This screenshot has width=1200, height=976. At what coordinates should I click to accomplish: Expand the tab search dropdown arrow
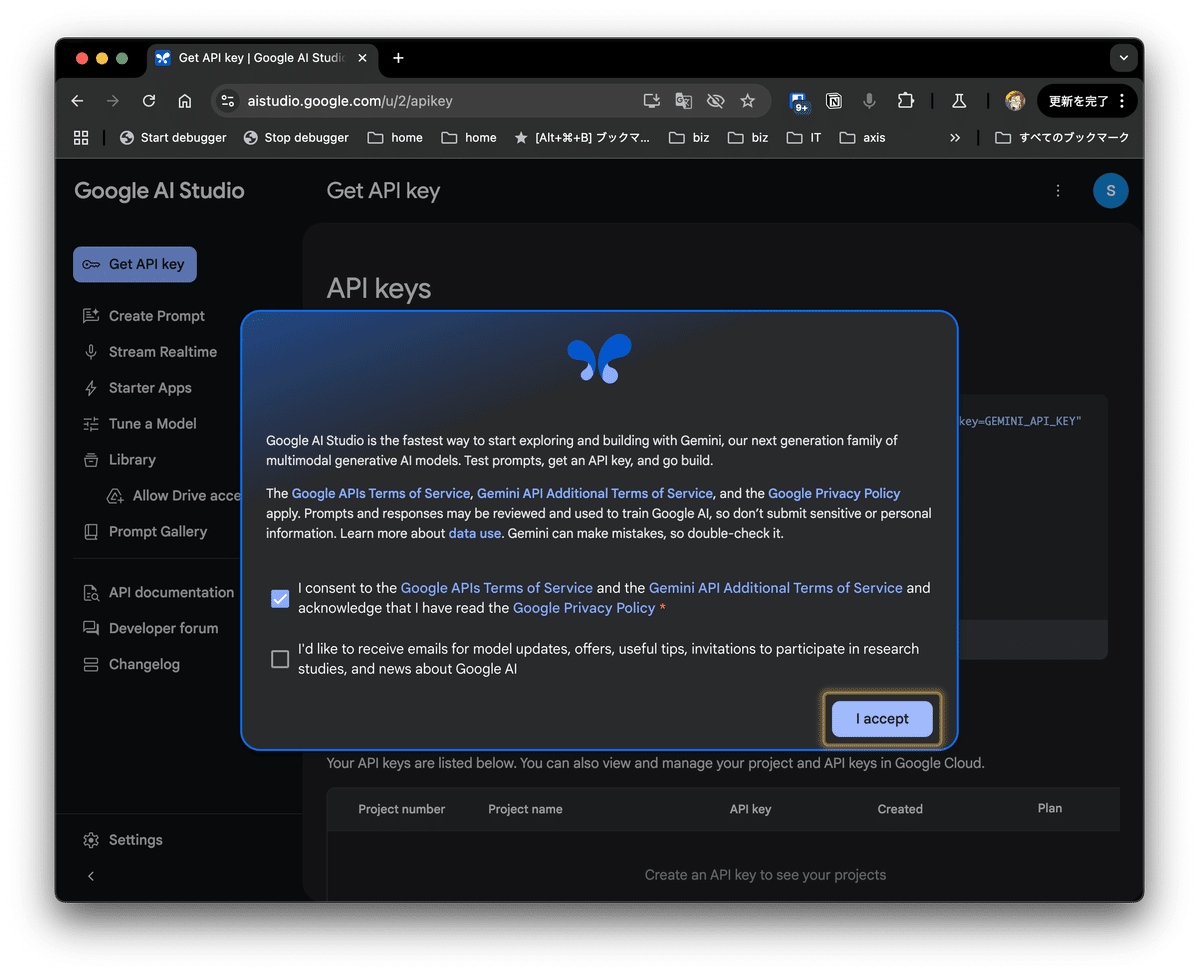pos(1124,58)
